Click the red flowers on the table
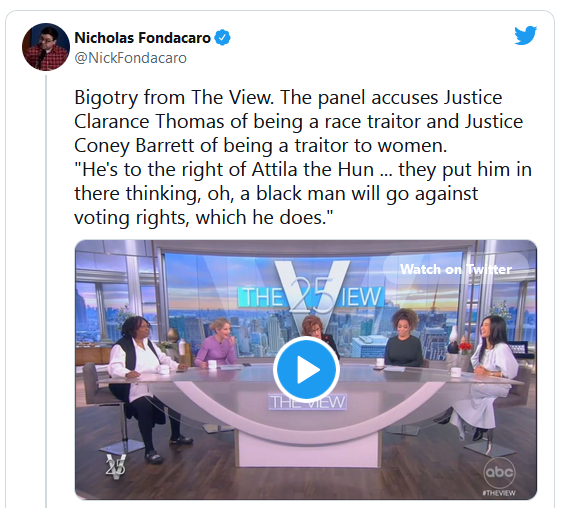 pyautogui.click(x=464, y=348)
